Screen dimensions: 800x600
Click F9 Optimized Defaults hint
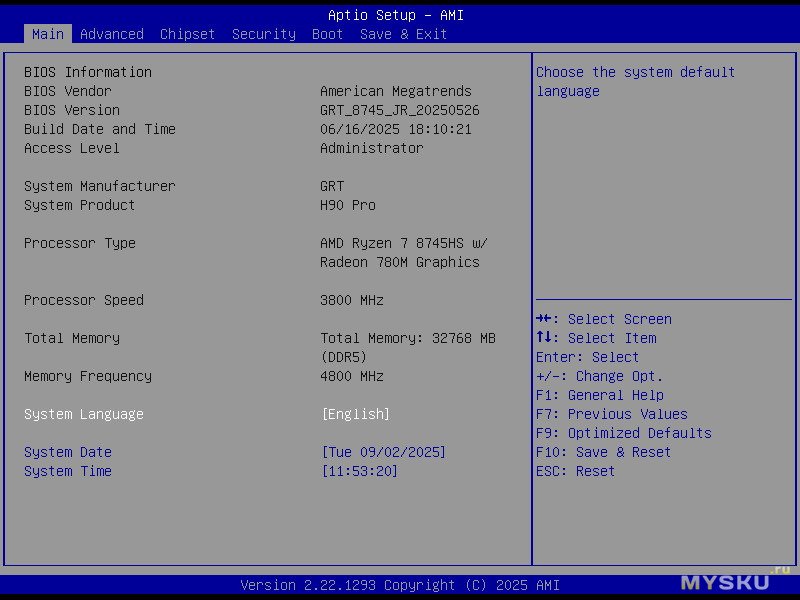pyautogui.click(x=623, y=433)
